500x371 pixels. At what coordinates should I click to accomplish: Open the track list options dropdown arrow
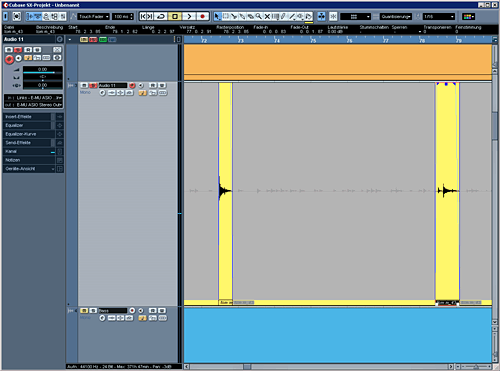click(x=70, y=39)
